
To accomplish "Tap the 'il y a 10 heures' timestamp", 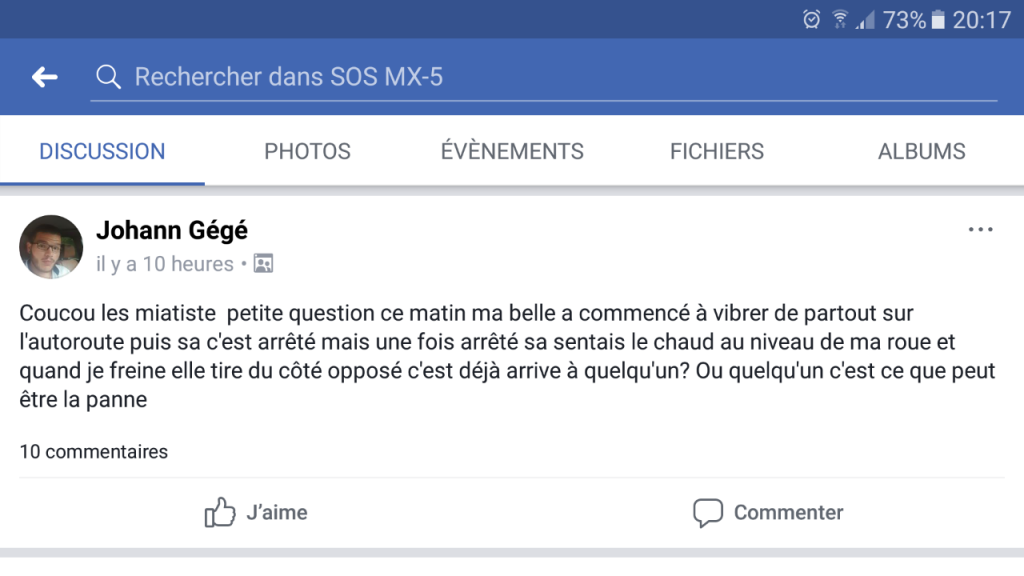I will click(x=165, y=264).
